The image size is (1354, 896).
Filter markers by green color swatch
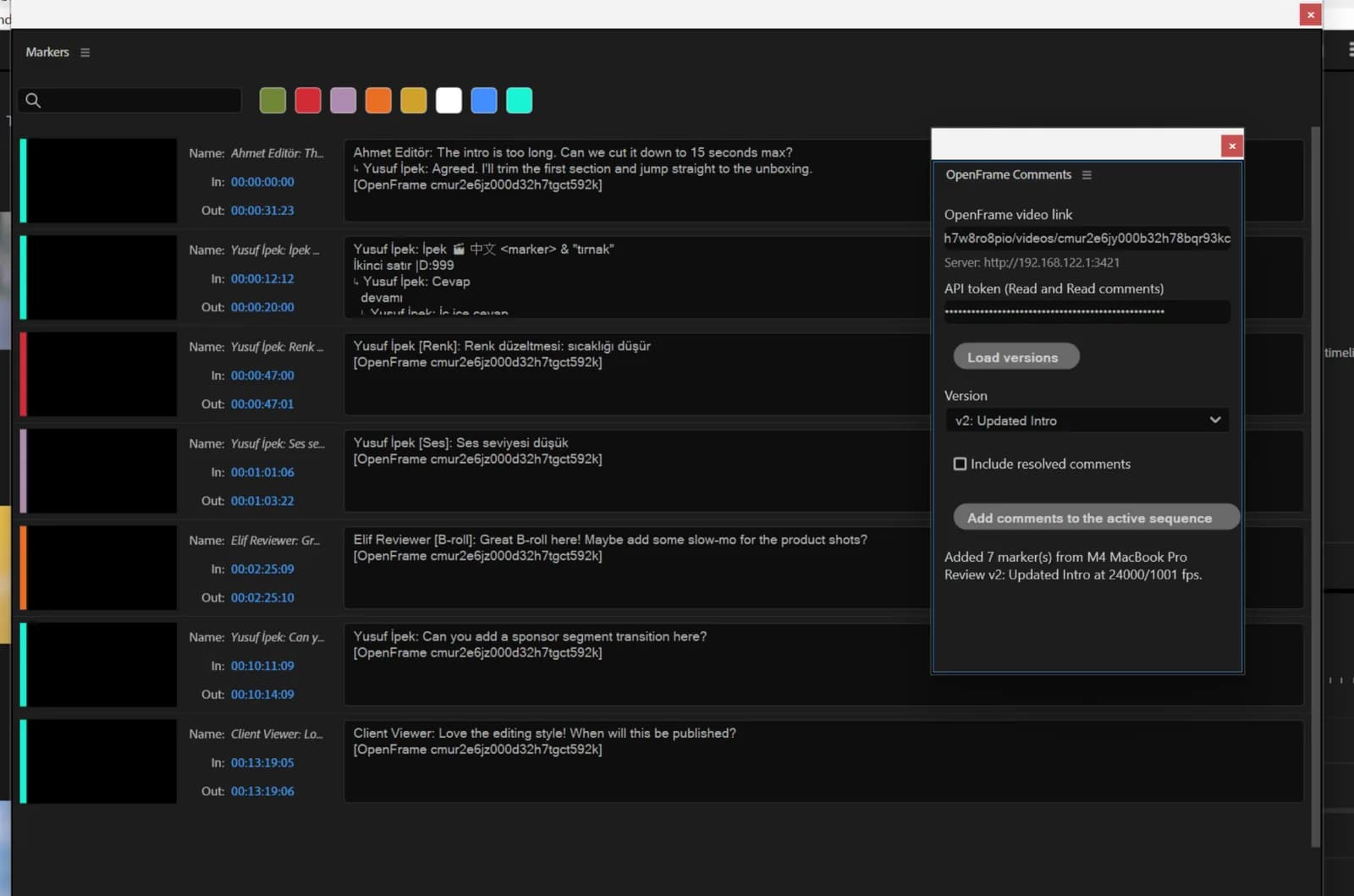[x=272, y=101]
